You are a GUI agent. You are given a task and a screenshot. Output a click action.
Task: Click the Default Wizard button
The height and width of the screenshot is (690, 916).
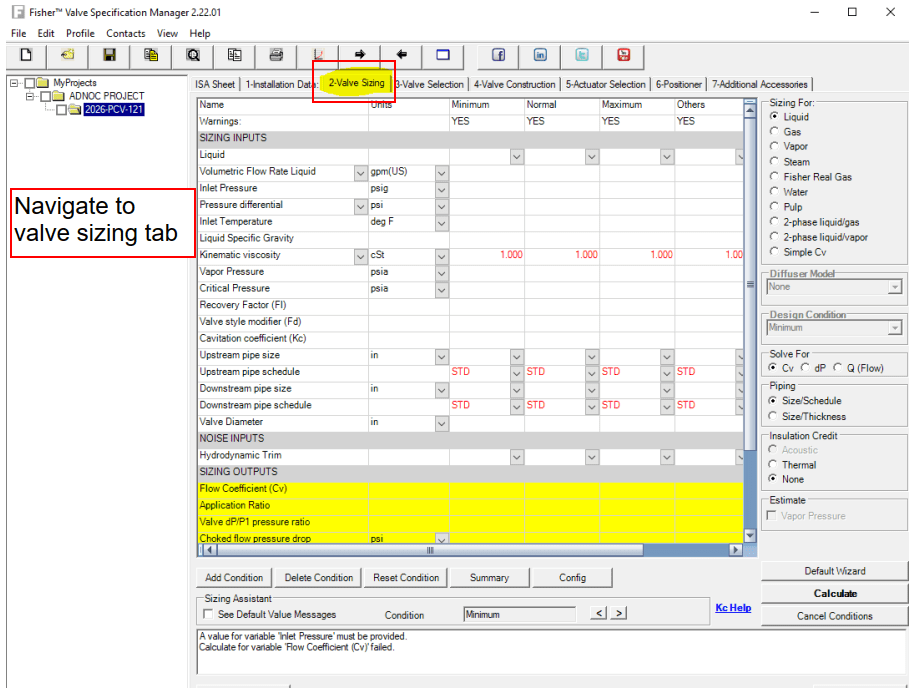[835, 571]
